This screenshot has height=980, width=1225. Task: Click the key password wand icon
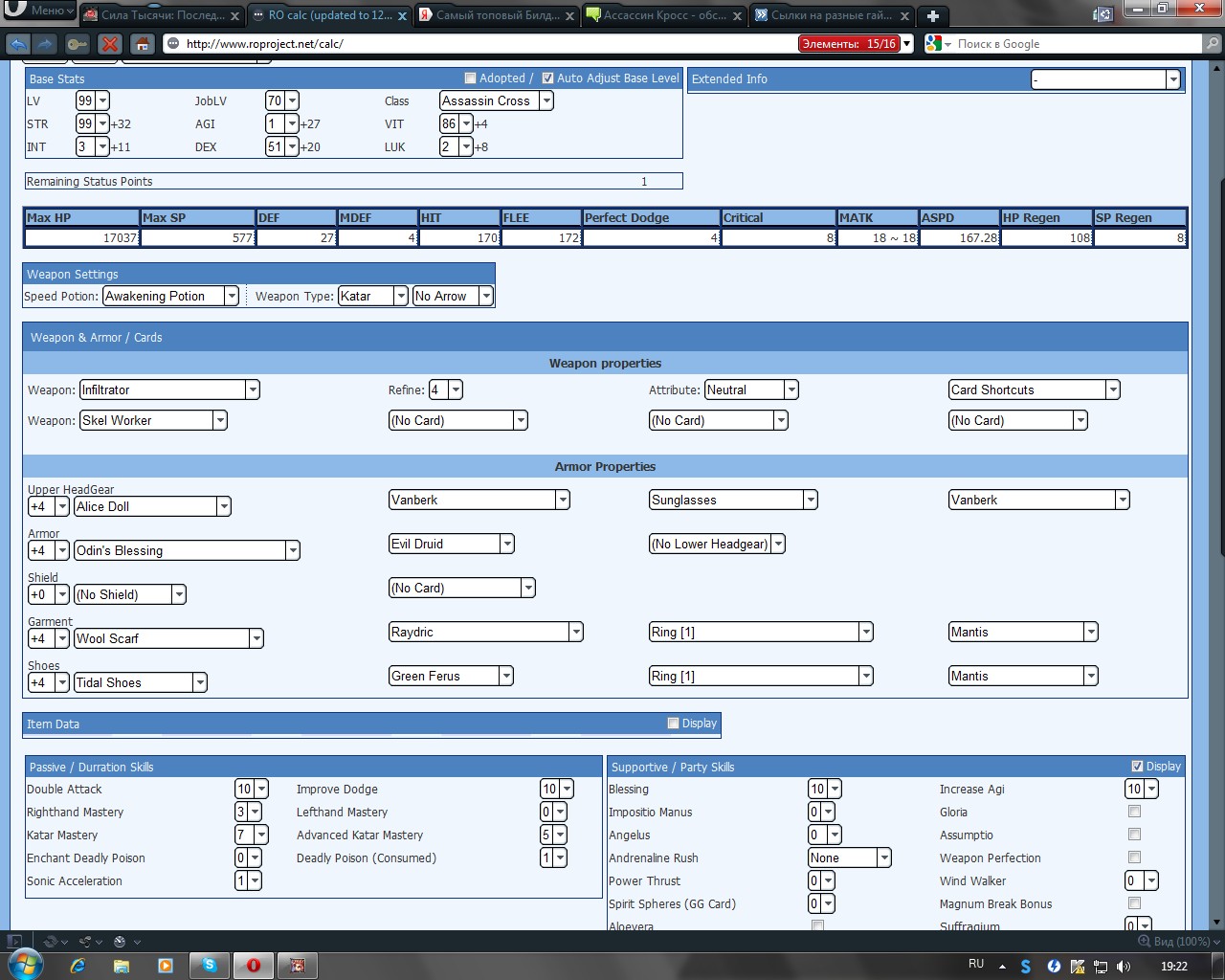tap(78, 44)
